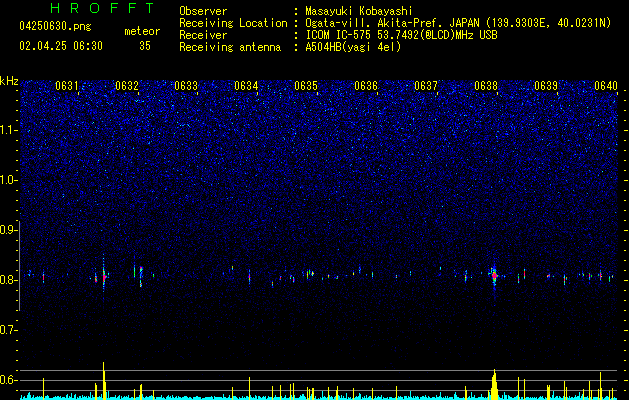Click the 0631 time marker

pos(67,86)
